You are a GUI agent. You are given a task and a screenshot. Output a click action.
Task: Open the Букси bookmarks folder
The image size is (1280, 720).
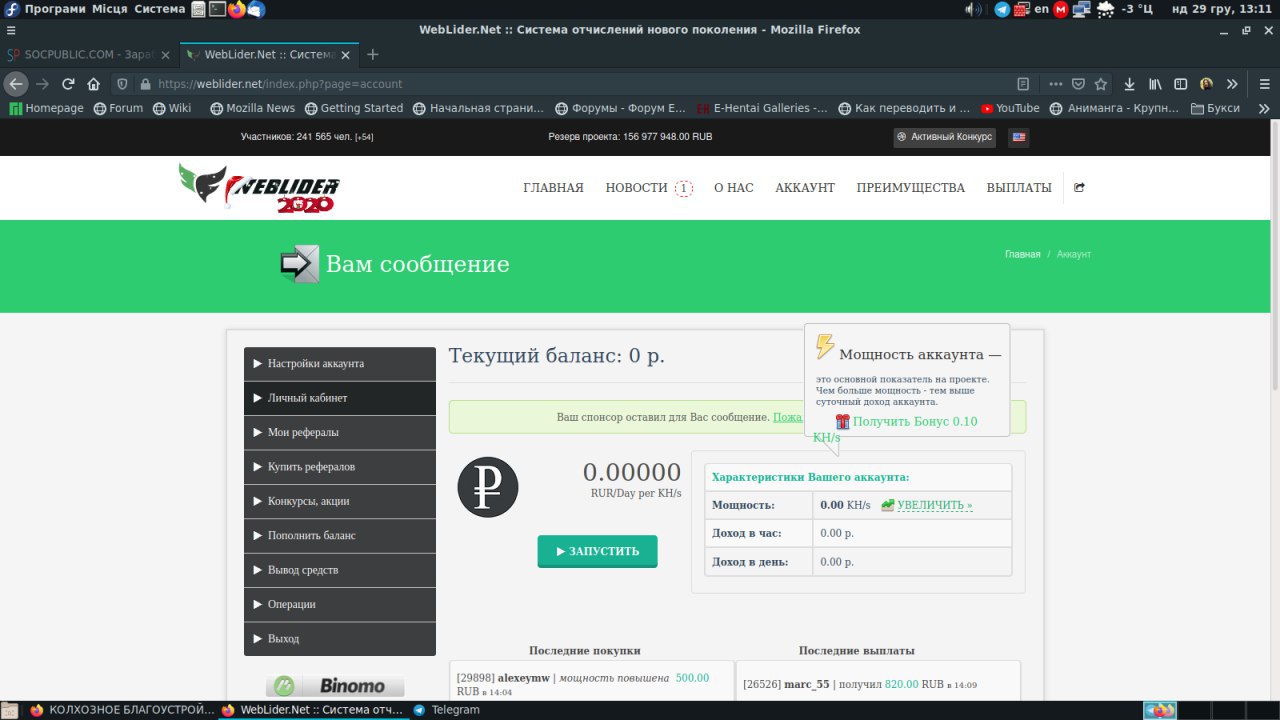(x=1216, y=108)
